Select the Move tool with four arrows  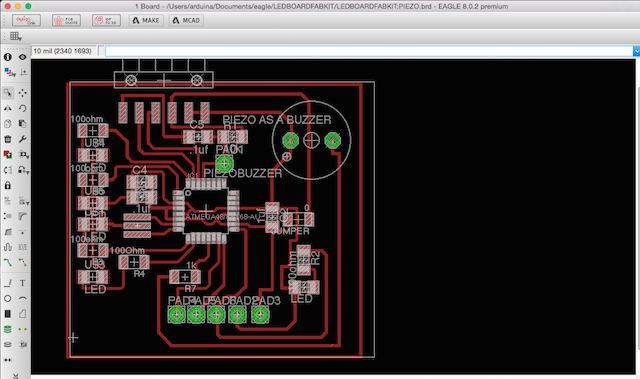click(22, 93)
